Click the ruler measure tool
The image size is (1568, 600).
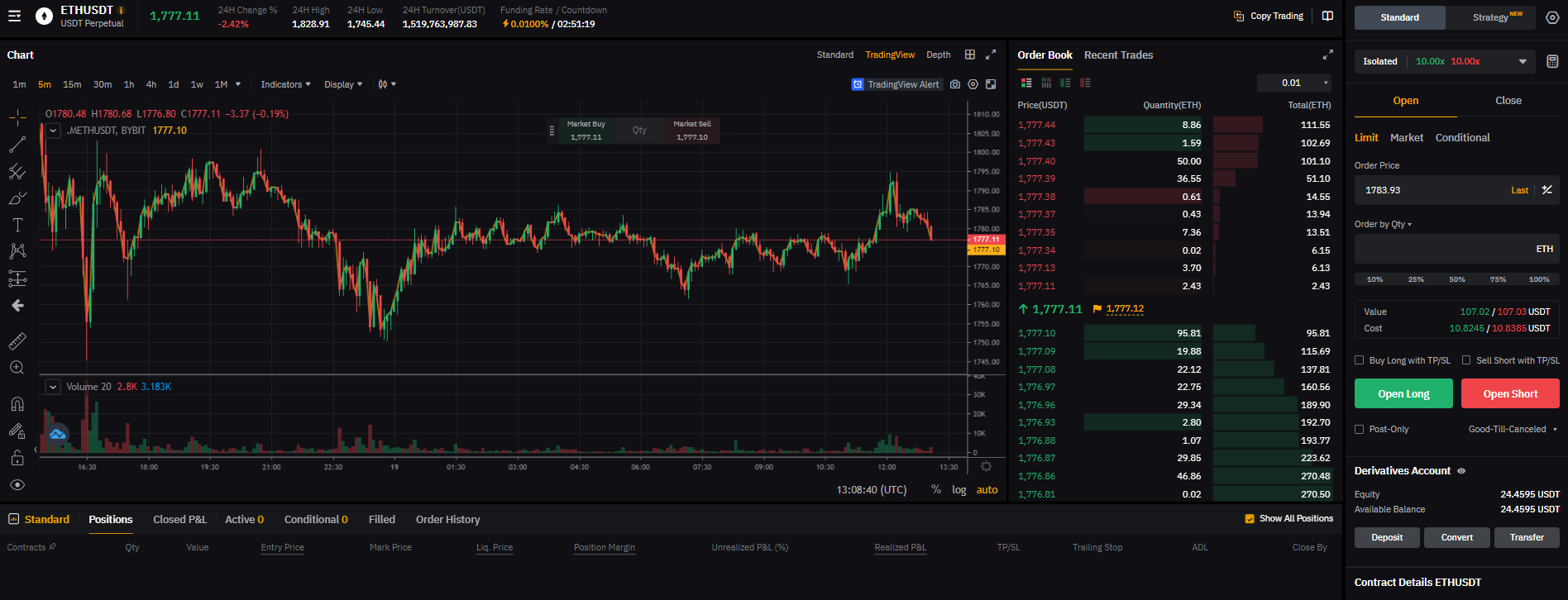point(17,340)
